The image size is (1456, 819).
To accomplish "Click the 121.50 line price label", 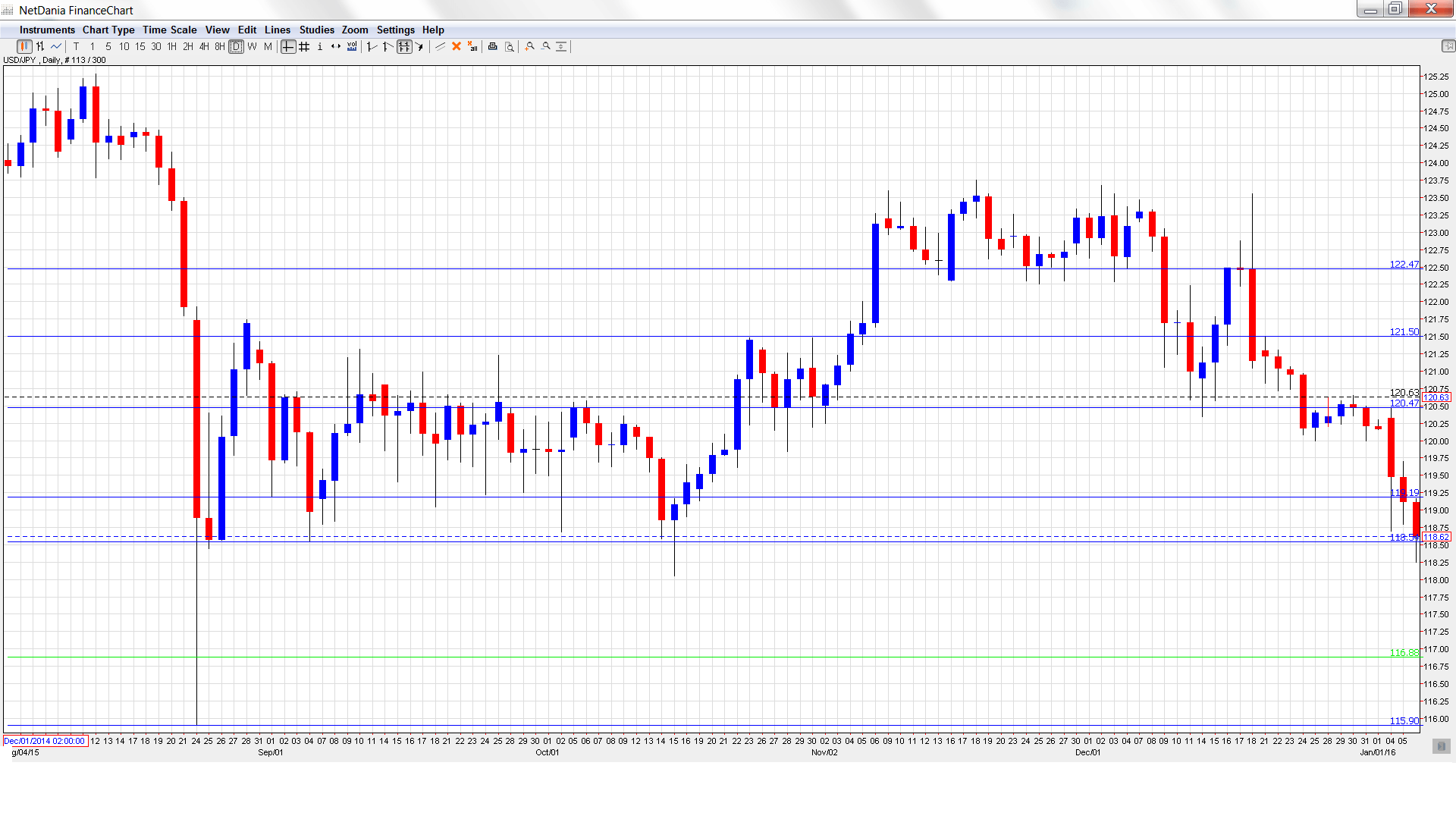I will coord(1404,332).
